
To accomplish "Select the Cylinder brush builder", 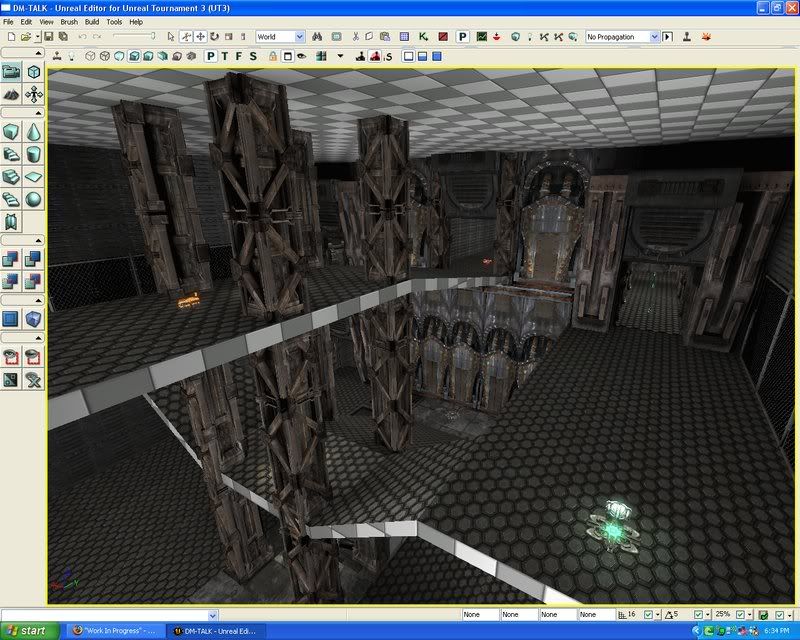I will pos(34,154).
